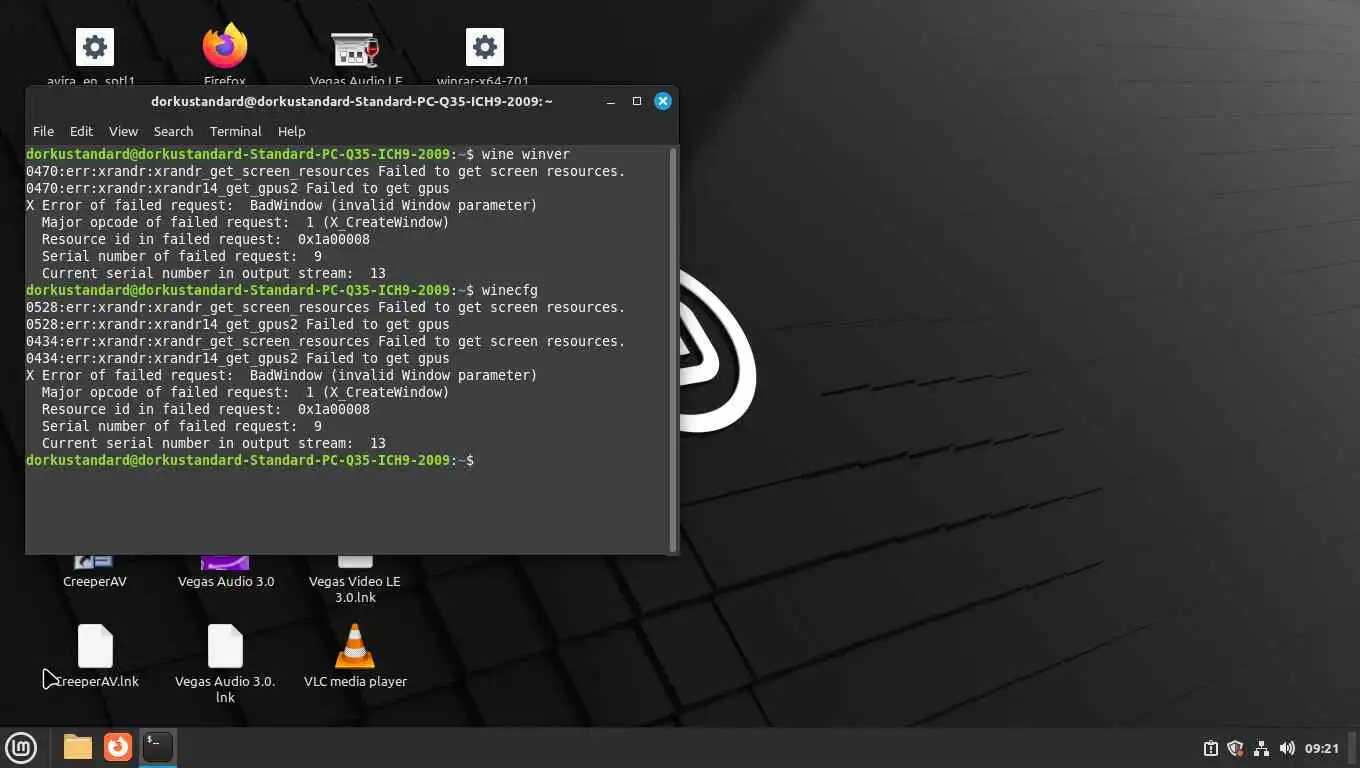1360x768 pixels.
Task: Close the terminal window
Action: 662,101
